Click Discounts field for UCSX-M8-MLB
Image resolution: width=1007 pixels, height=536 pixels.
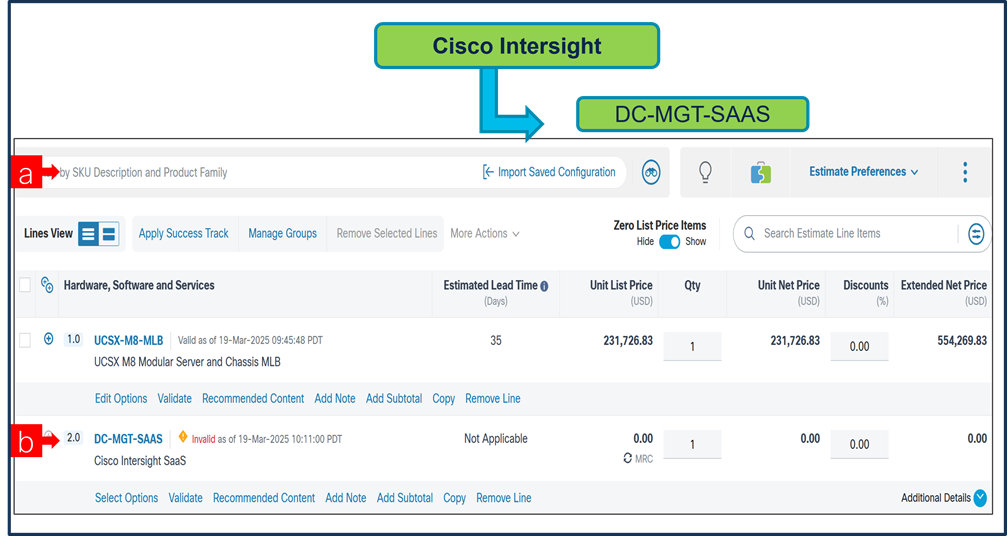[859, 347]
